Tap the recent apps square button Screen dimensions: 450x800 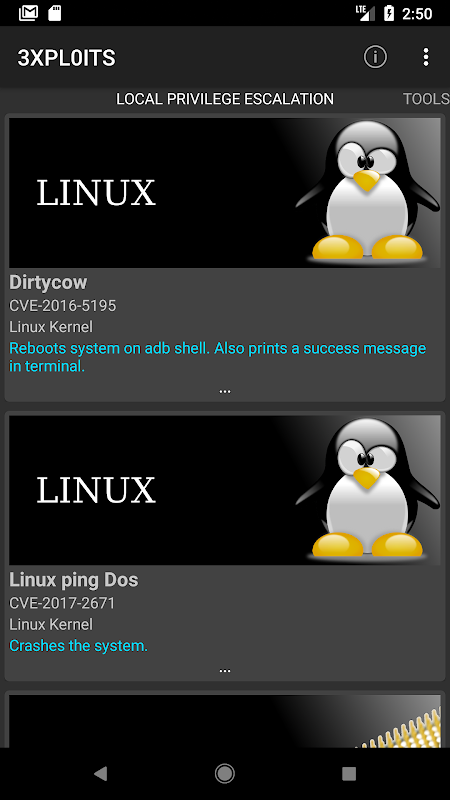(349, 774)
